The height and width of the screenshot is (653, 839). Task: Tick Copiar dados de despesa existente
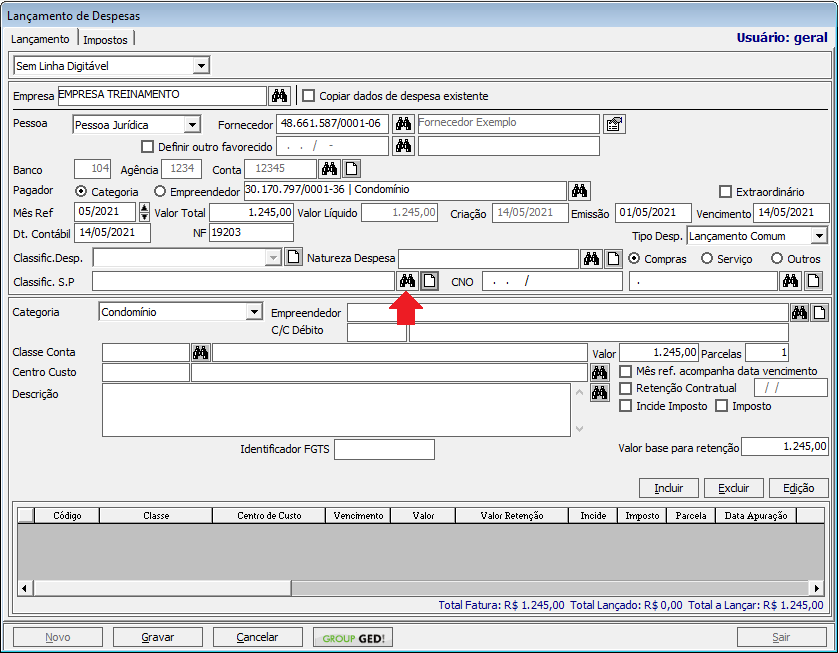coord(308,96)
